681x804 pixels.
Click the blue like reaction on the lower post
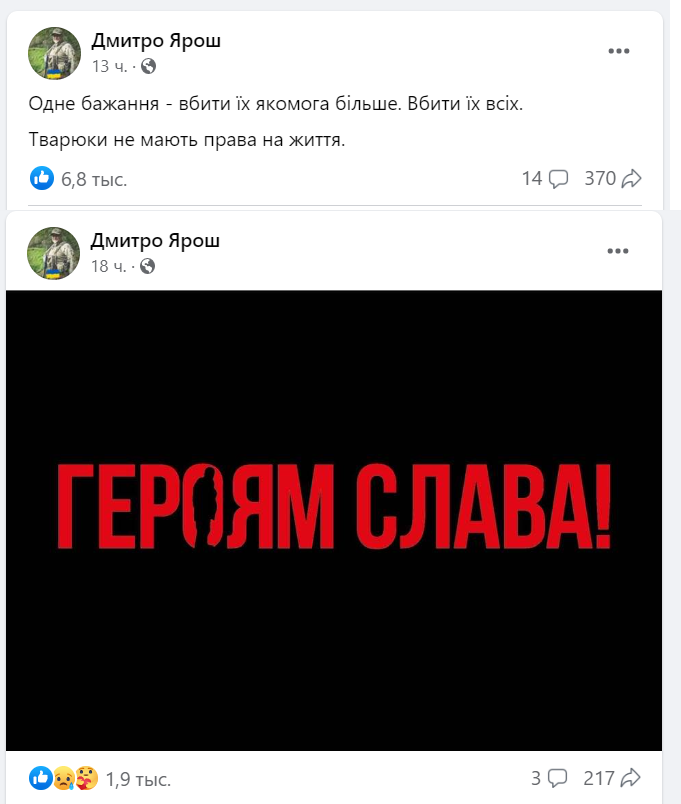pyautogui.click(x=41, y=778)
